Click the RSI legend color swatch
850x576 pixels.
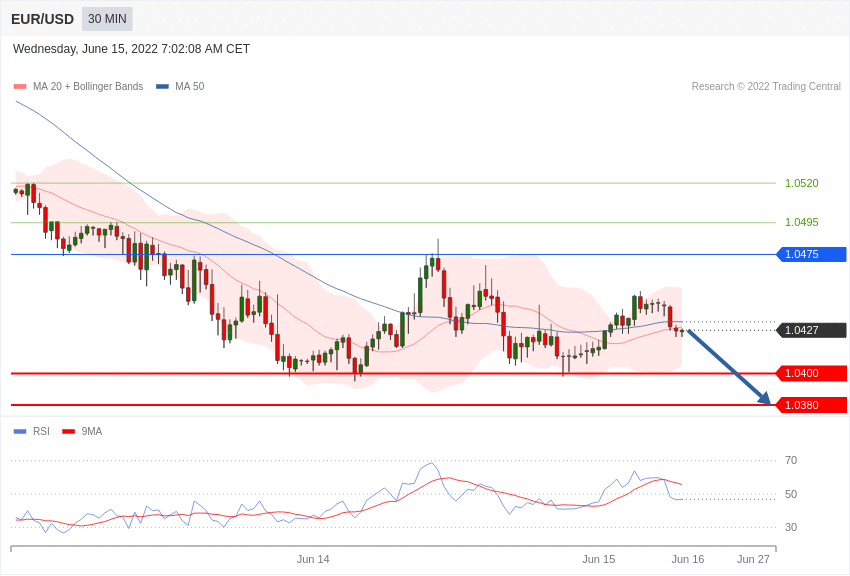click(20, 432)
